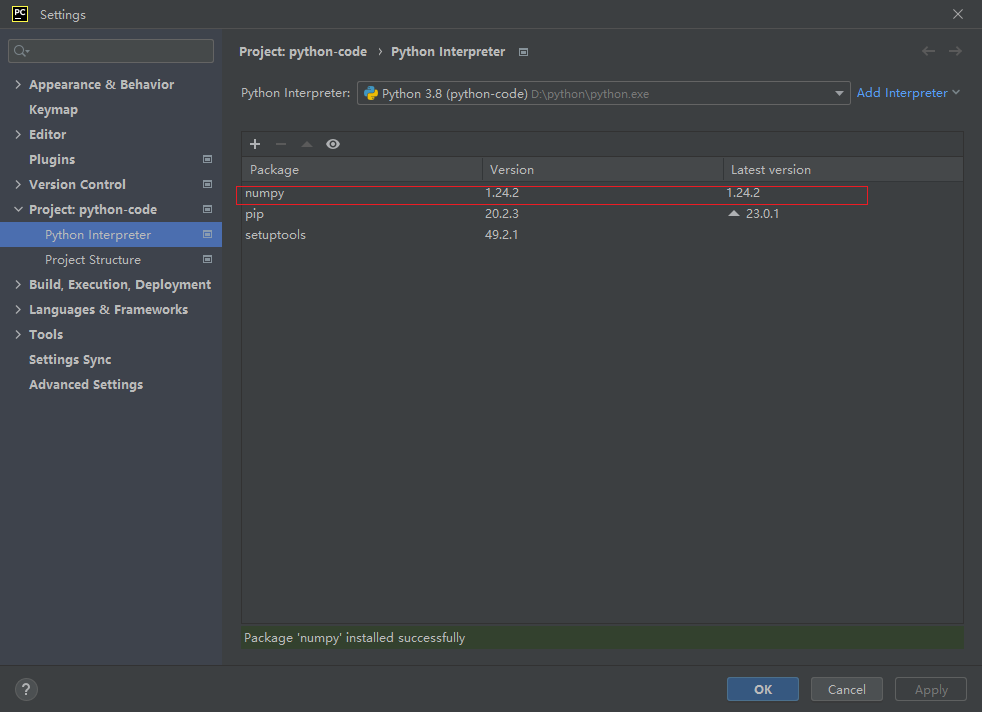Focus the settings search field
The height and width of the screenshot is (712, 982).
(111, 51)
